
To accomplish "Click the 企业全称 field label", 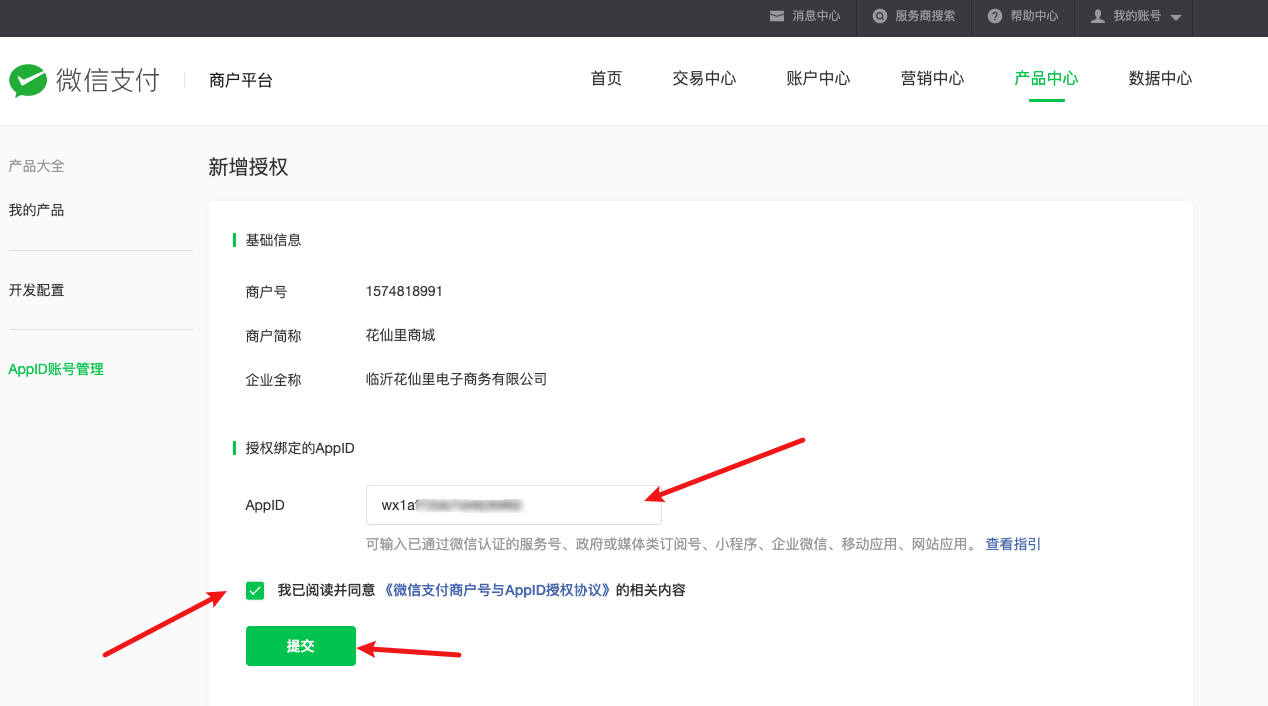I will (273, 380).
